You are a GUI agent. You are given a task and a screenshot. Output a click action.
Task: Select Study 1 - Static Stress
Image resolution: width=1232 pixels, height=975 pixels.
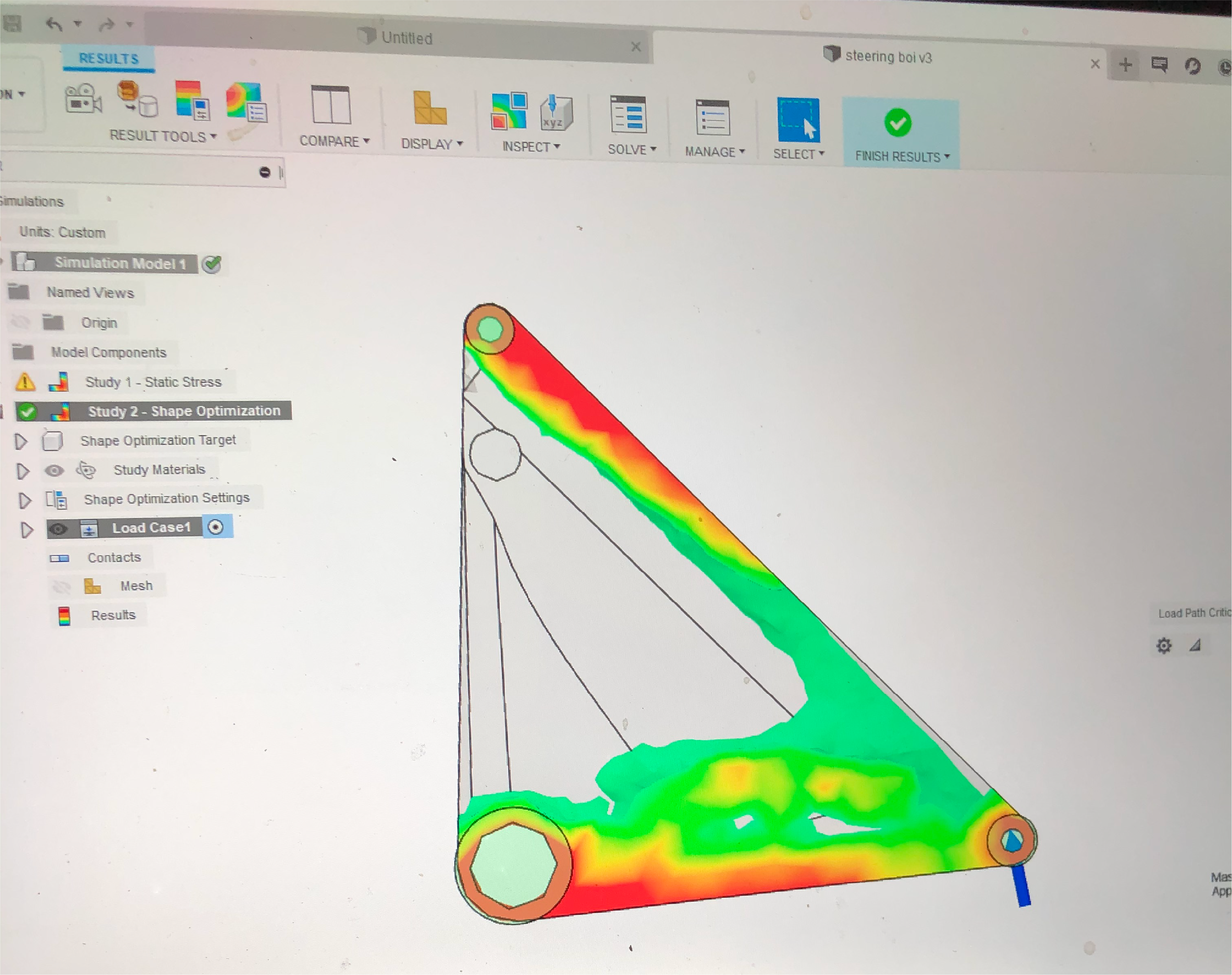(x=153, y=382)
